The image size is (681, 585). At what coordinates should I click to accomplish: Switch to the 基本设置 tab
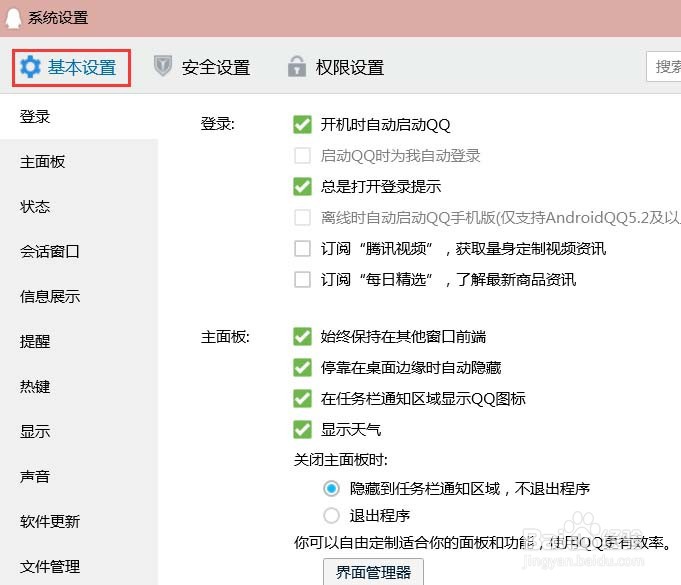click(71, 68)
